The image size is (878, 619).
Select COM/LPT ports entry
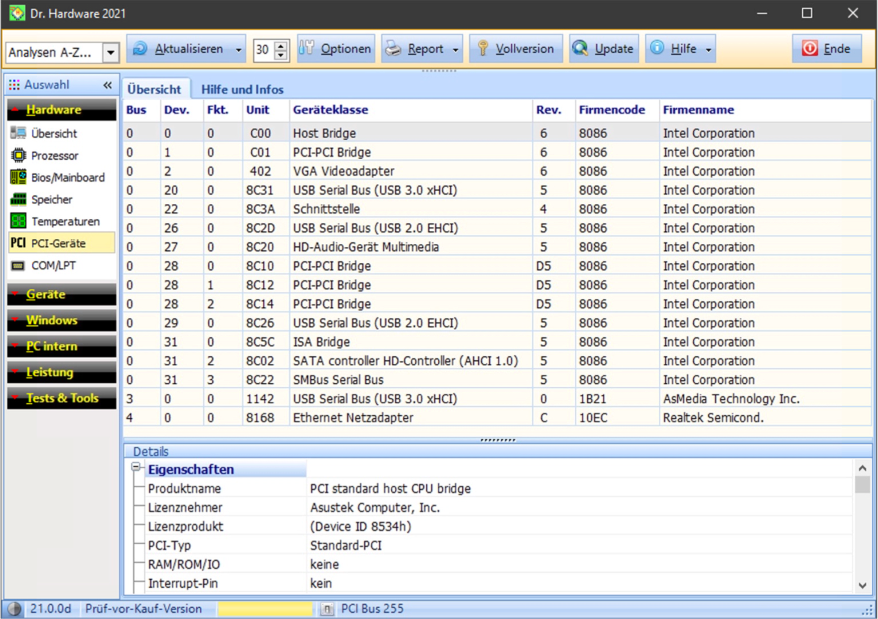(53, 266)
